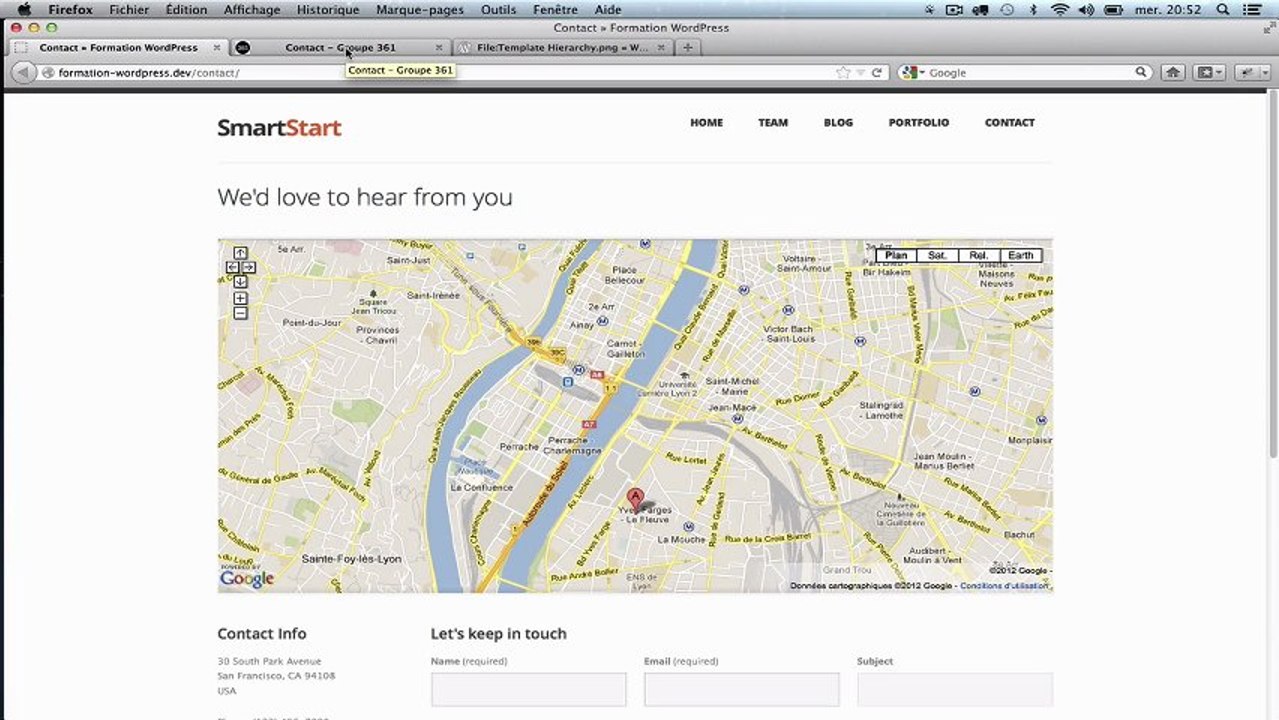Close the Template Hierarchy tab
Screen dimensions: 1279x720
point(660,47)
